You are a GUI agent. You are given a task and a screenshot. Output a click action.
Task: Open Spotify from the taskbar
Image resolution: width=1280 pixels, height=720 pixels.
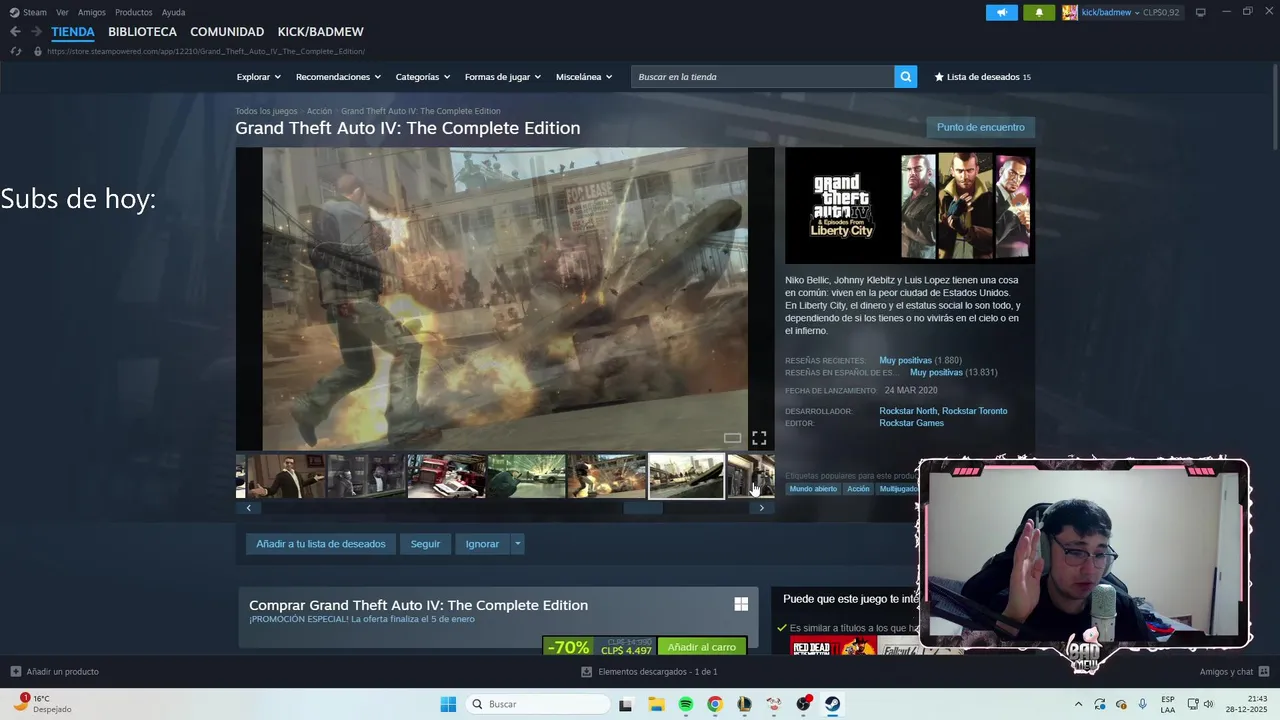(x=686, y=704)
